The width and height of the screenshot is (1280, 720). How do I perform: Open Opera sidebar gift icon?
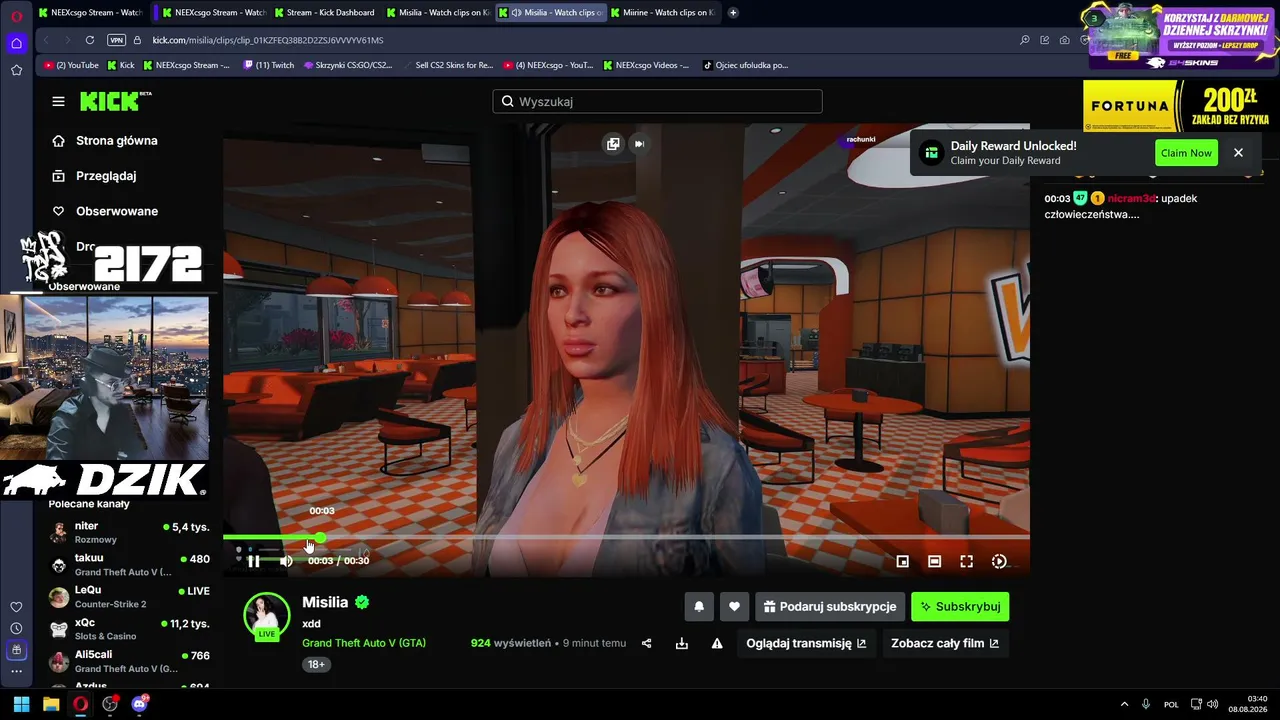(x=16, y=650)
